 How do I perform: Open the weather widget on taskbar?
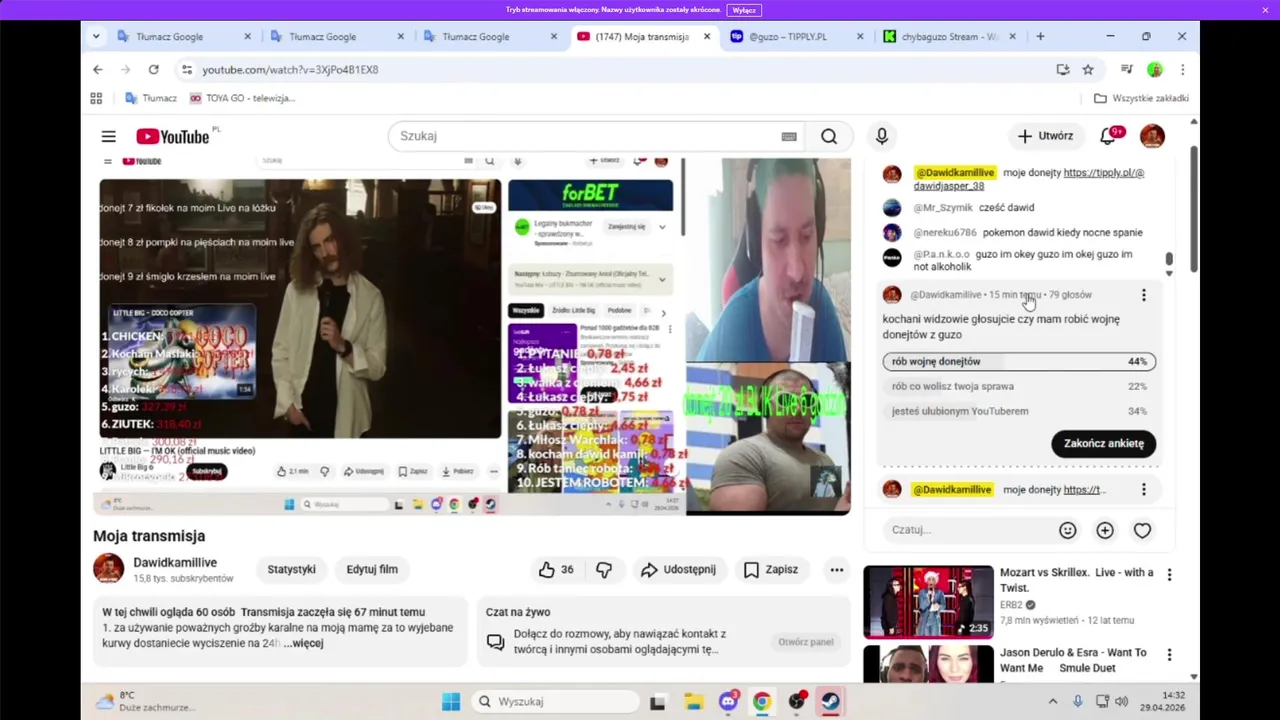pyautogui.click(x=145, y=701)
